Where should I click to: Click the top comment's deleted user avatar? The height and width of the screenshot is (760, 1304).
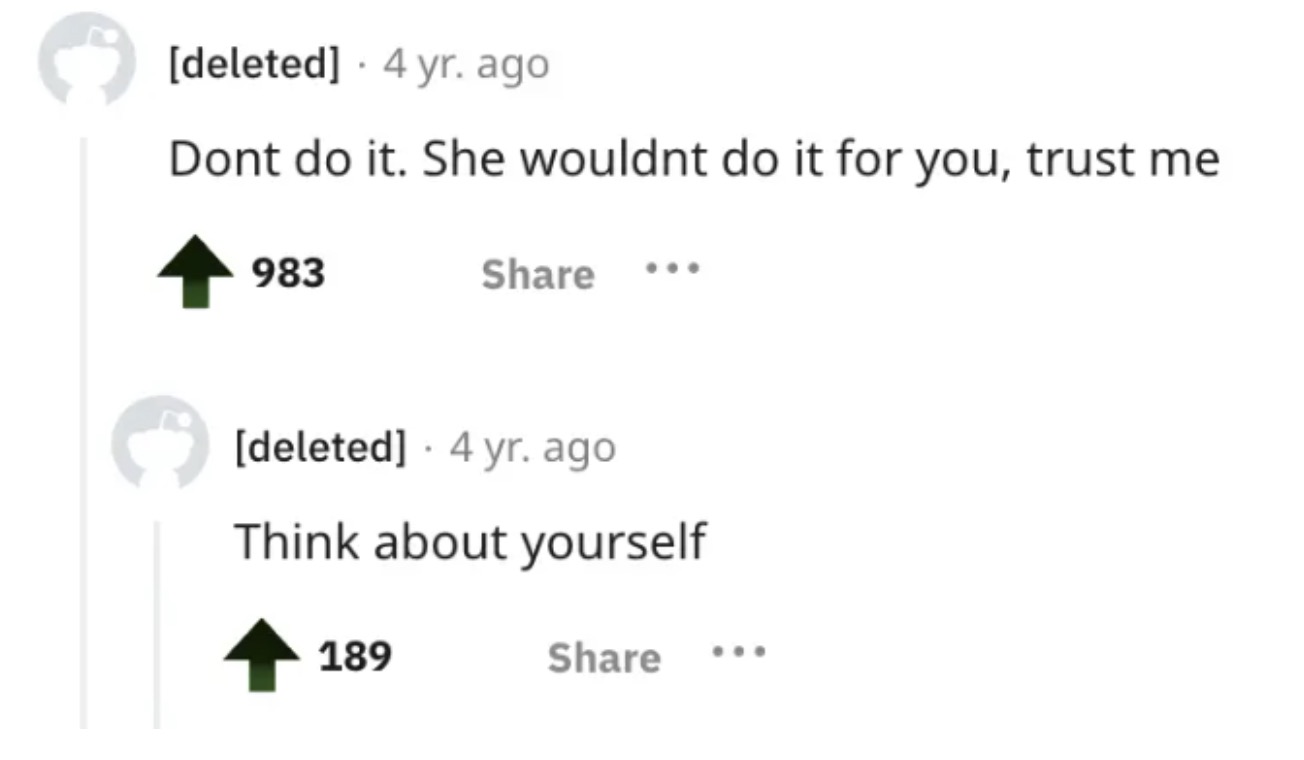pos(85,60)
